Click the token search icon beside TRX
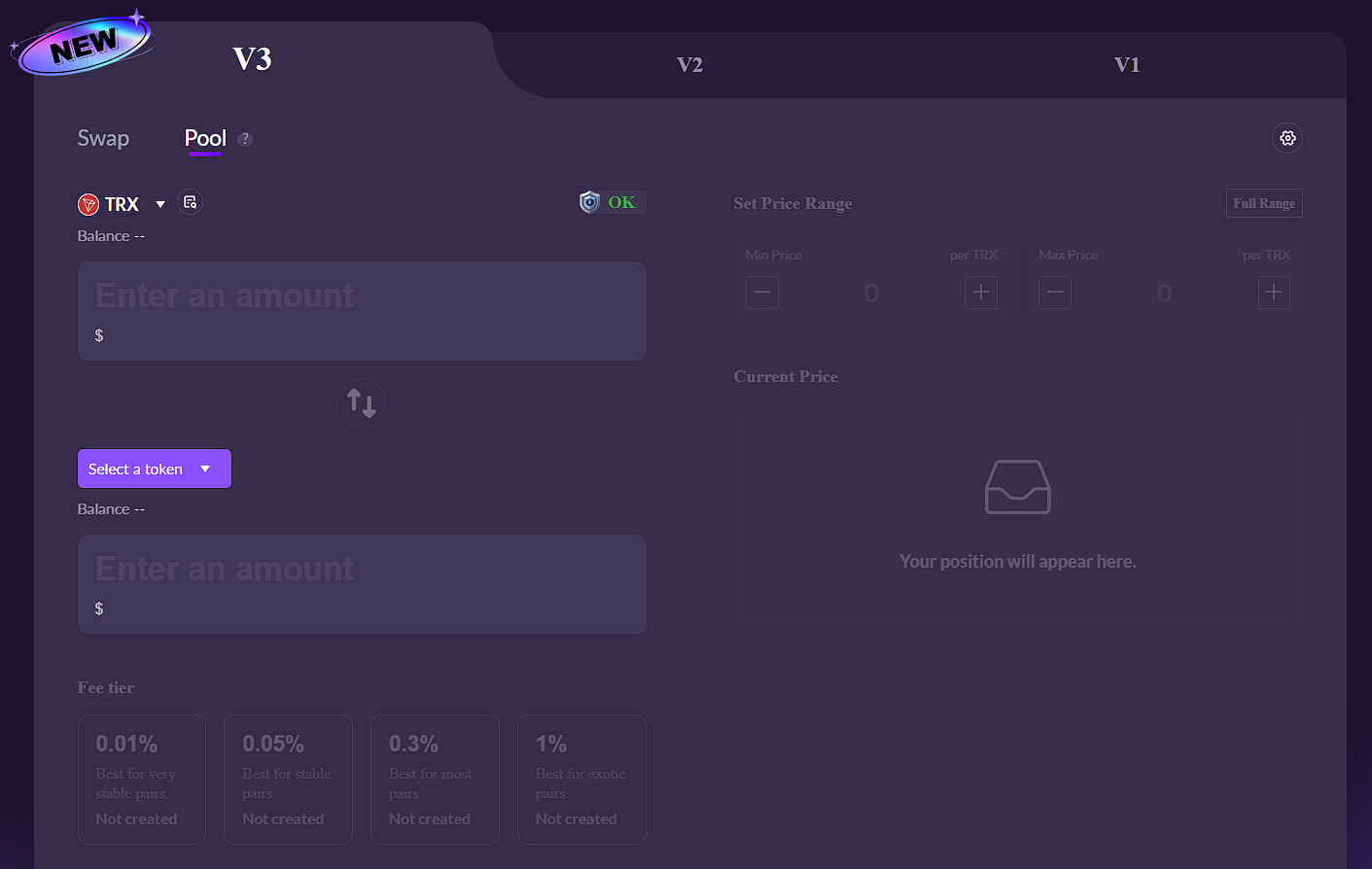 click(x=191, y=203)
